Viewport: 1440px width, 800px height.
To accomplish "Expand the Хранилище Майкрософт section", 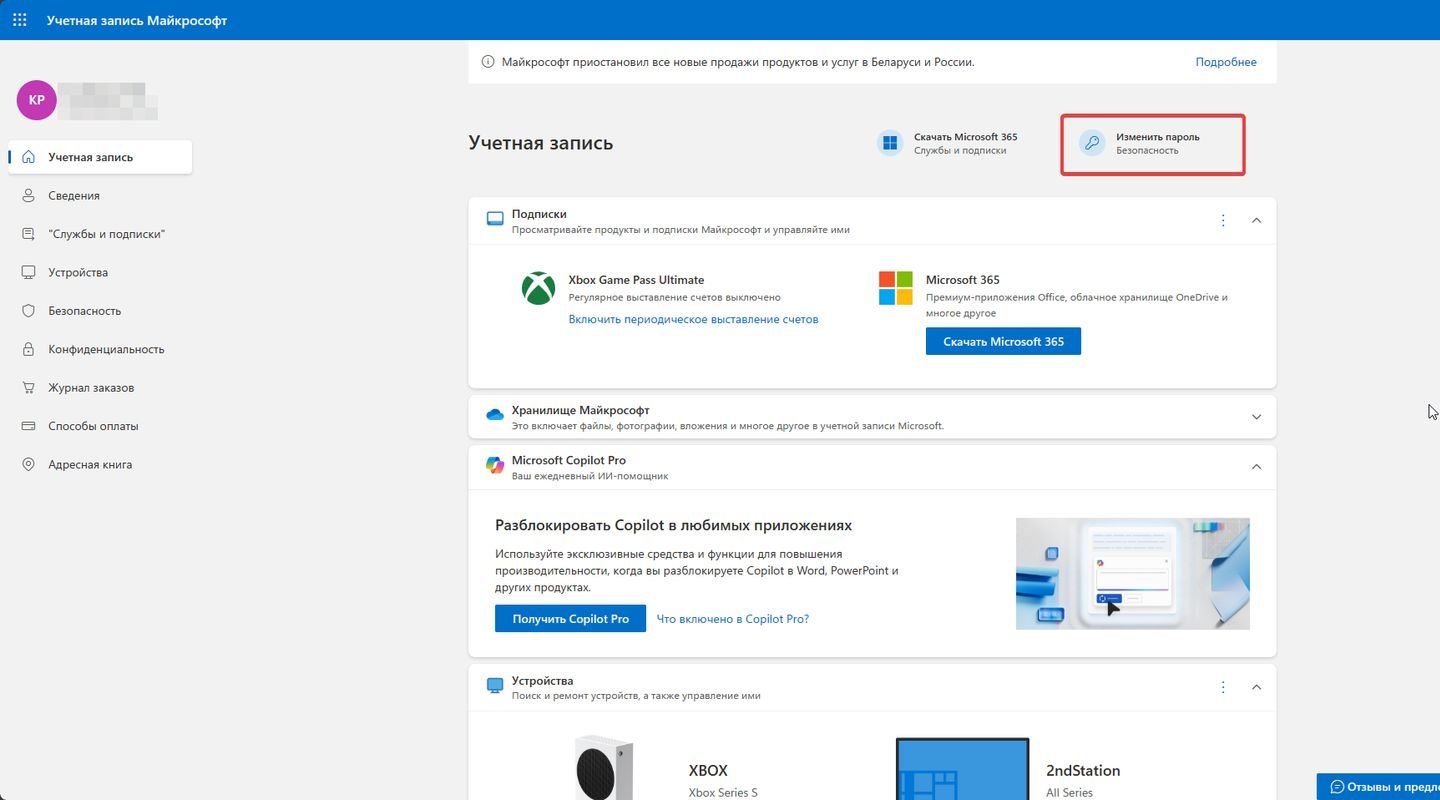I will (x=1257, y=417).
